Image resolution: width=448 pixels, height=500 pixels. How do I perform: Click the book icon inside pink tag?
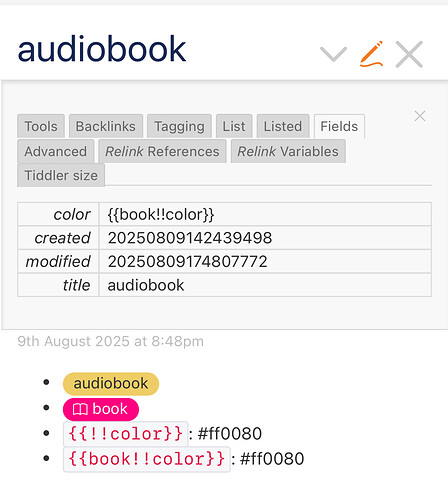[80, 409]
